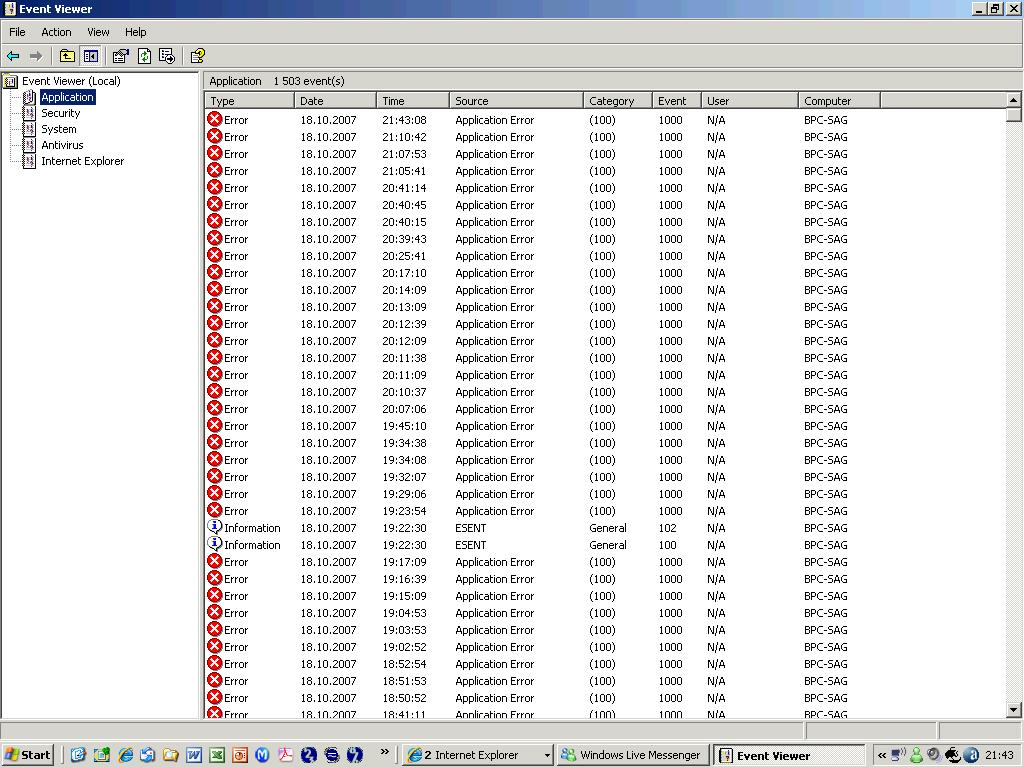The height and width of the screenshot is (768, 1024).
Task: Launch Adobe Acrobat from Quick Launch
Action: pyautogui.click(x=285, y=755)
